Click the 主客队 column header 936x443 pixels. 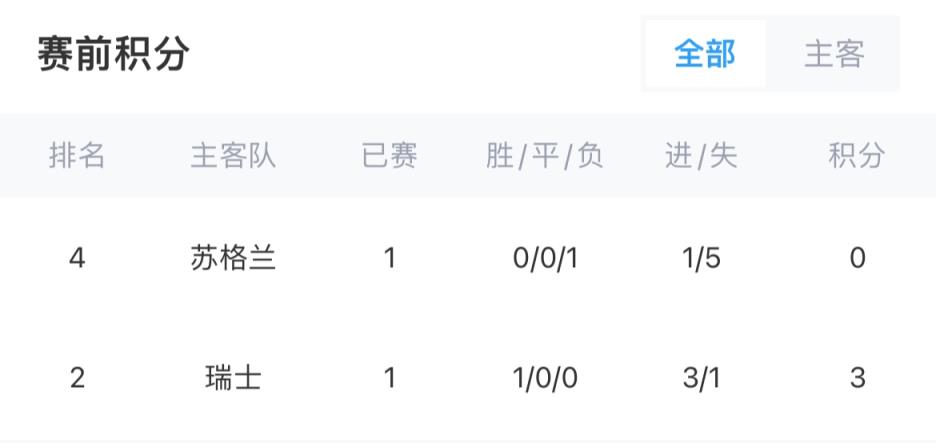click(x=233, y=156)
